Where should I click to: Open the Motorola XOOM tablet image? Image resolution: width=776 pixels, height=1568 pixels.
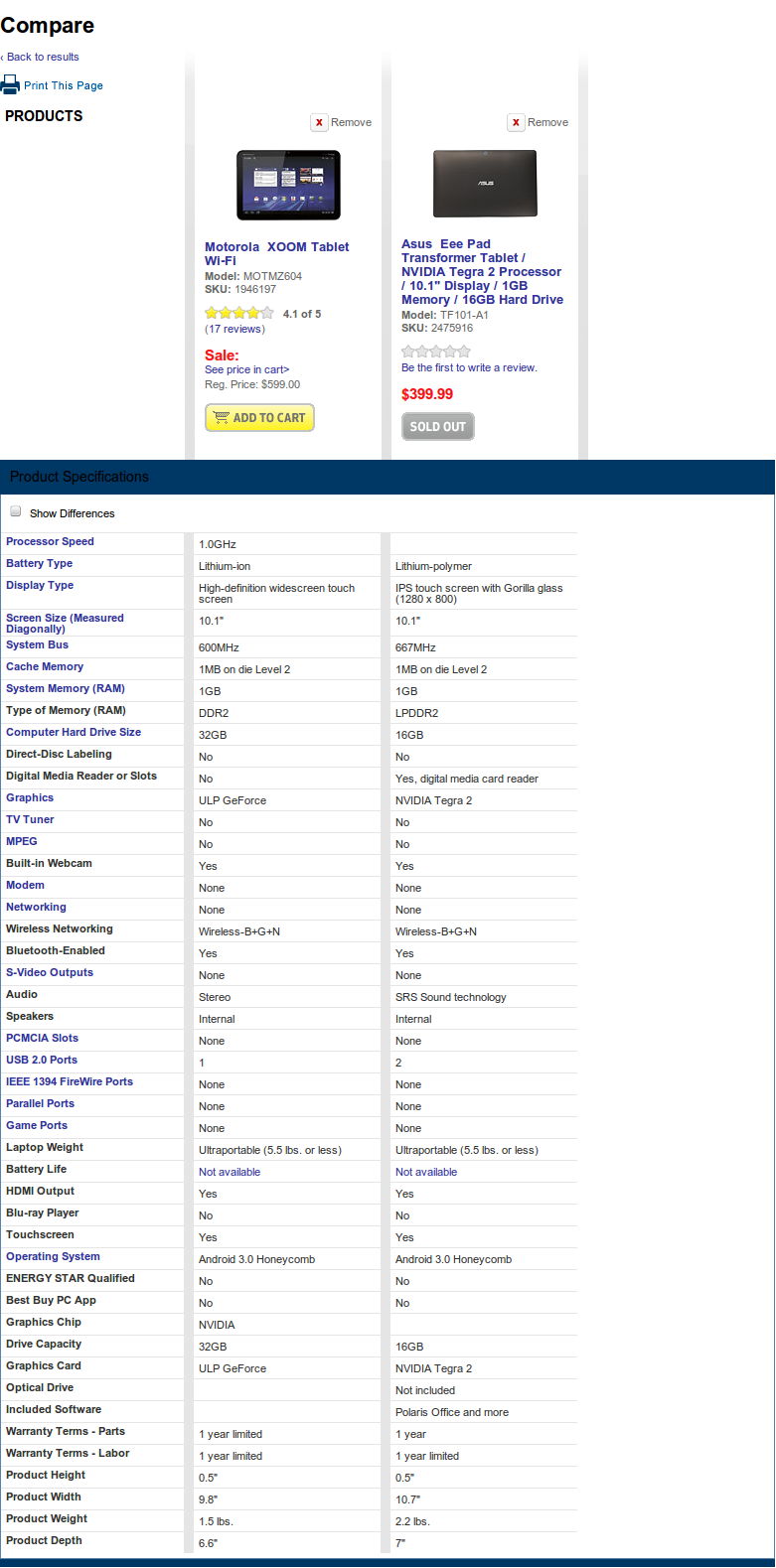click(x=288, y=185)
